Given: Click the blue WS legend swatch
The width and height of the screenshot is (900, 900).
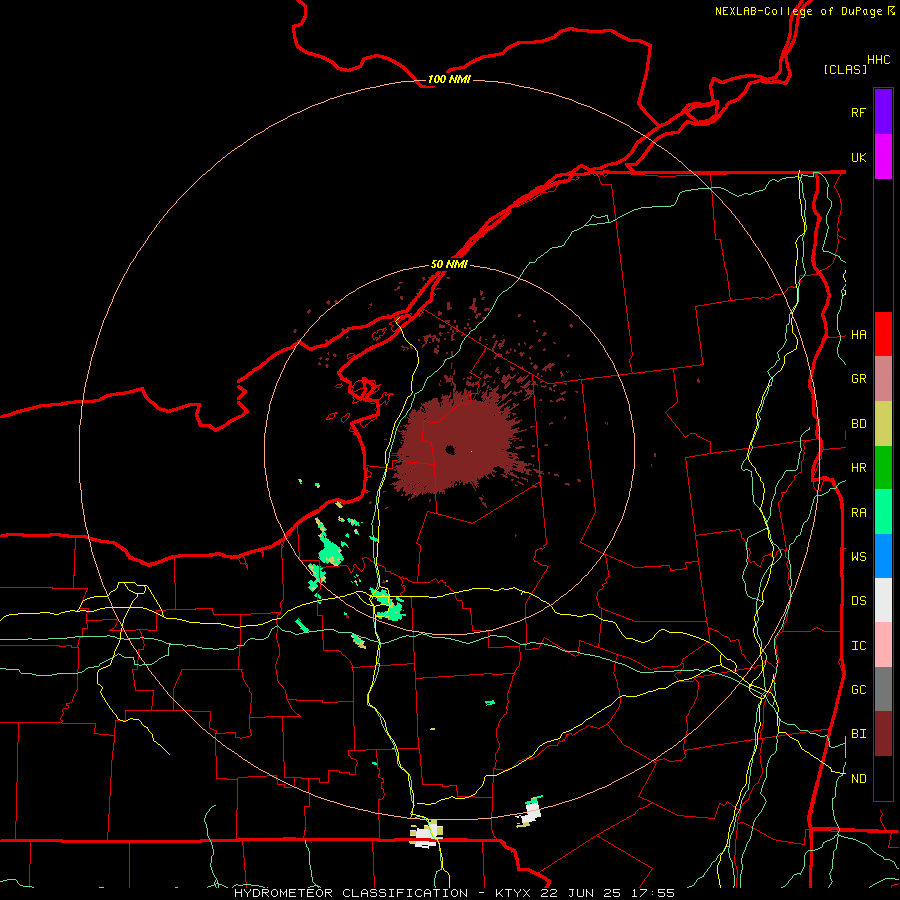Looking at the screenshot, I should tap(883, 556).
